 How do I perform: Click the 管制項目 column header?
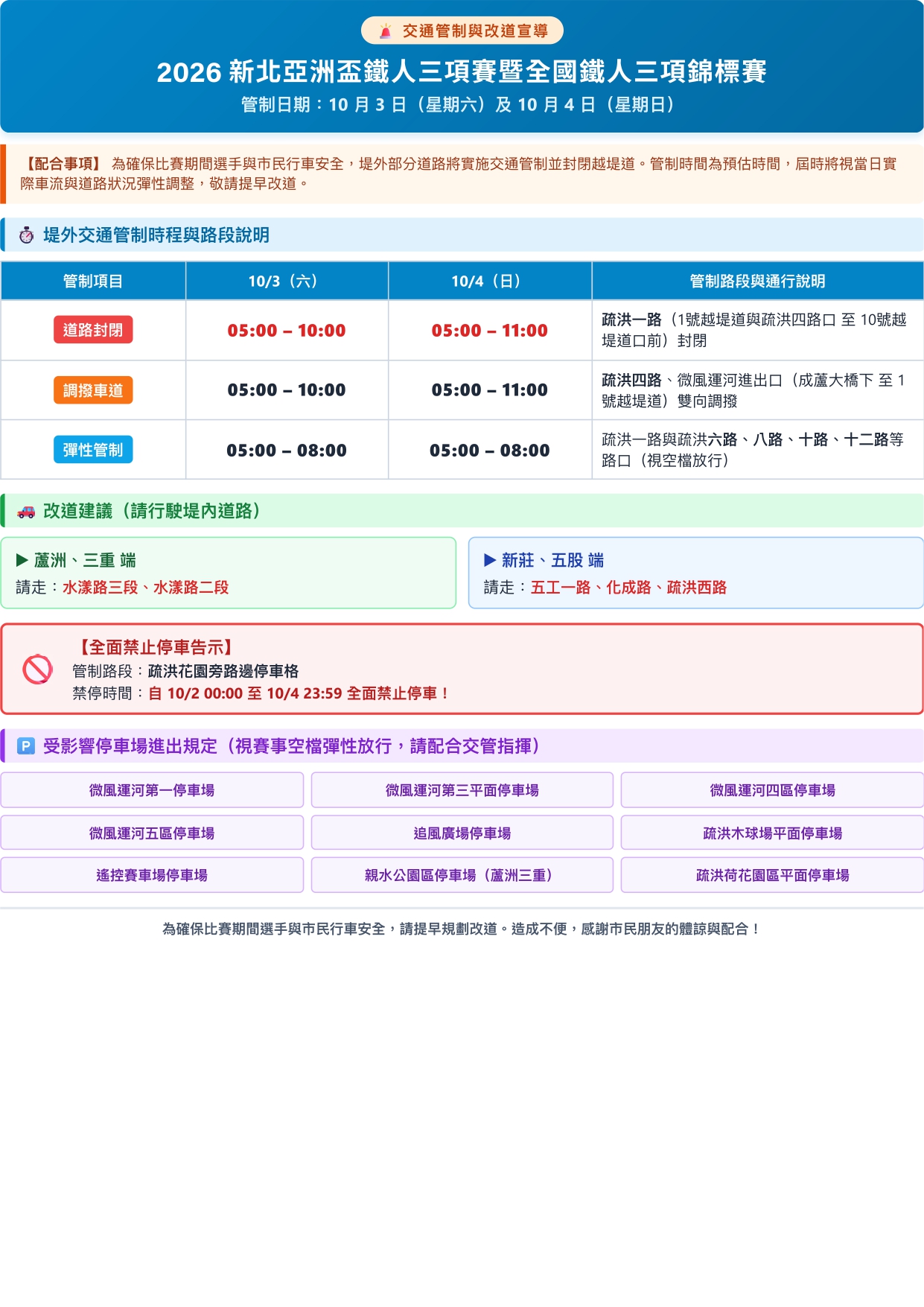(93, 281)
